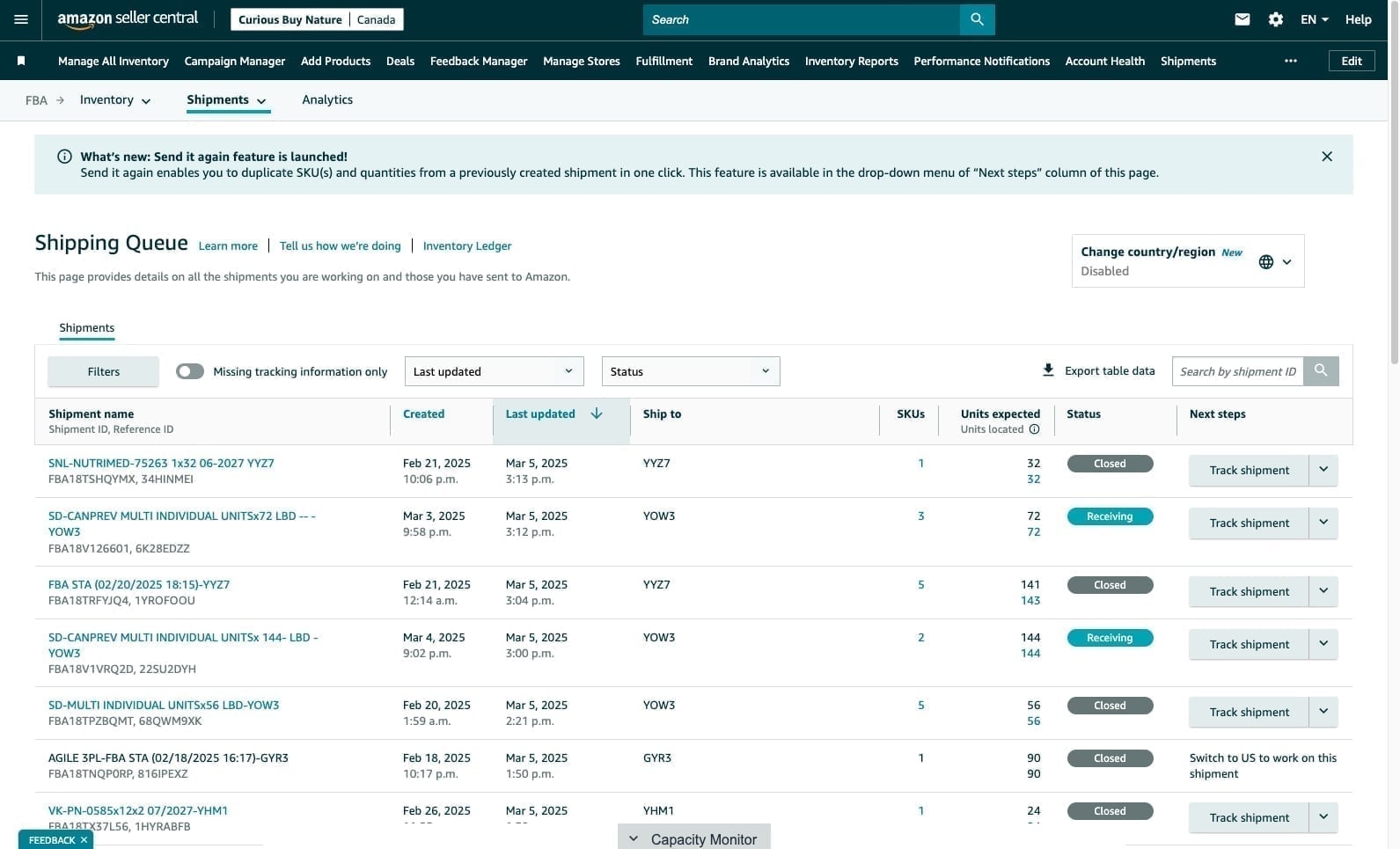The height and width of the screenshot is (849, 1400).
Task: Expand the Change country/region chevron
Action: click(x=1286, y=261)
